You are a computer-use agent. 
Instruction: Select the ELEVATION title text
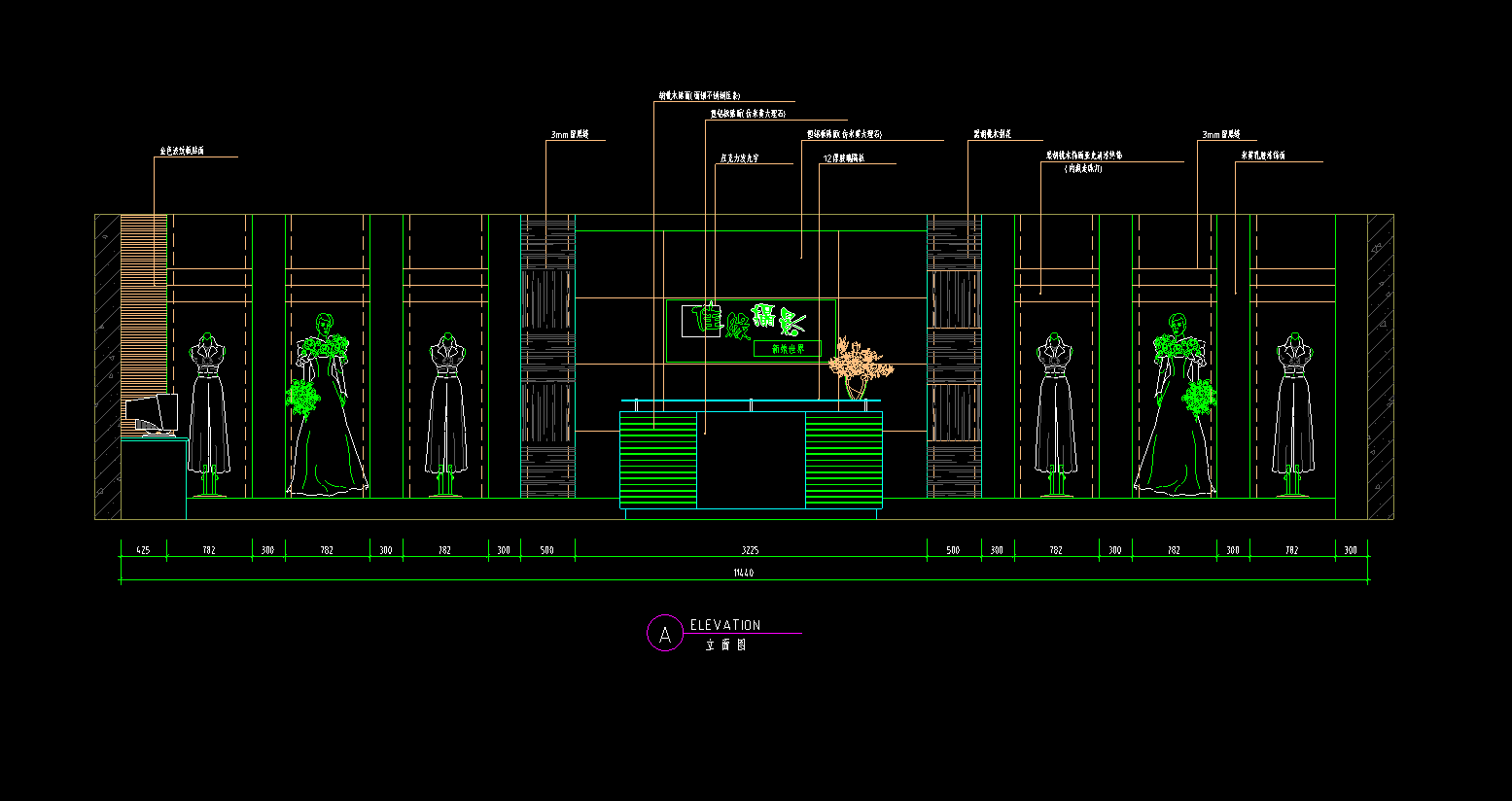pyautogui.click(x=725, y=625)
